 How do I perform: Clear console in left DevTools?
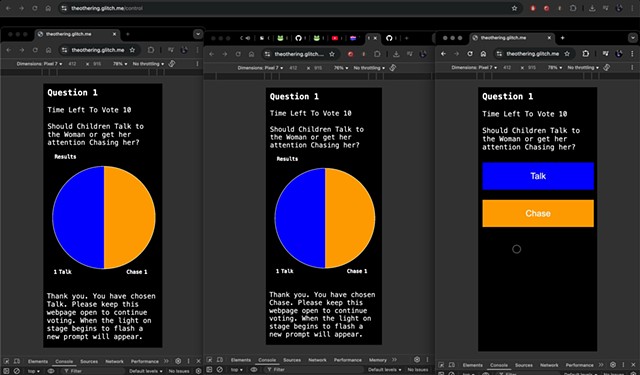(17, 371)
